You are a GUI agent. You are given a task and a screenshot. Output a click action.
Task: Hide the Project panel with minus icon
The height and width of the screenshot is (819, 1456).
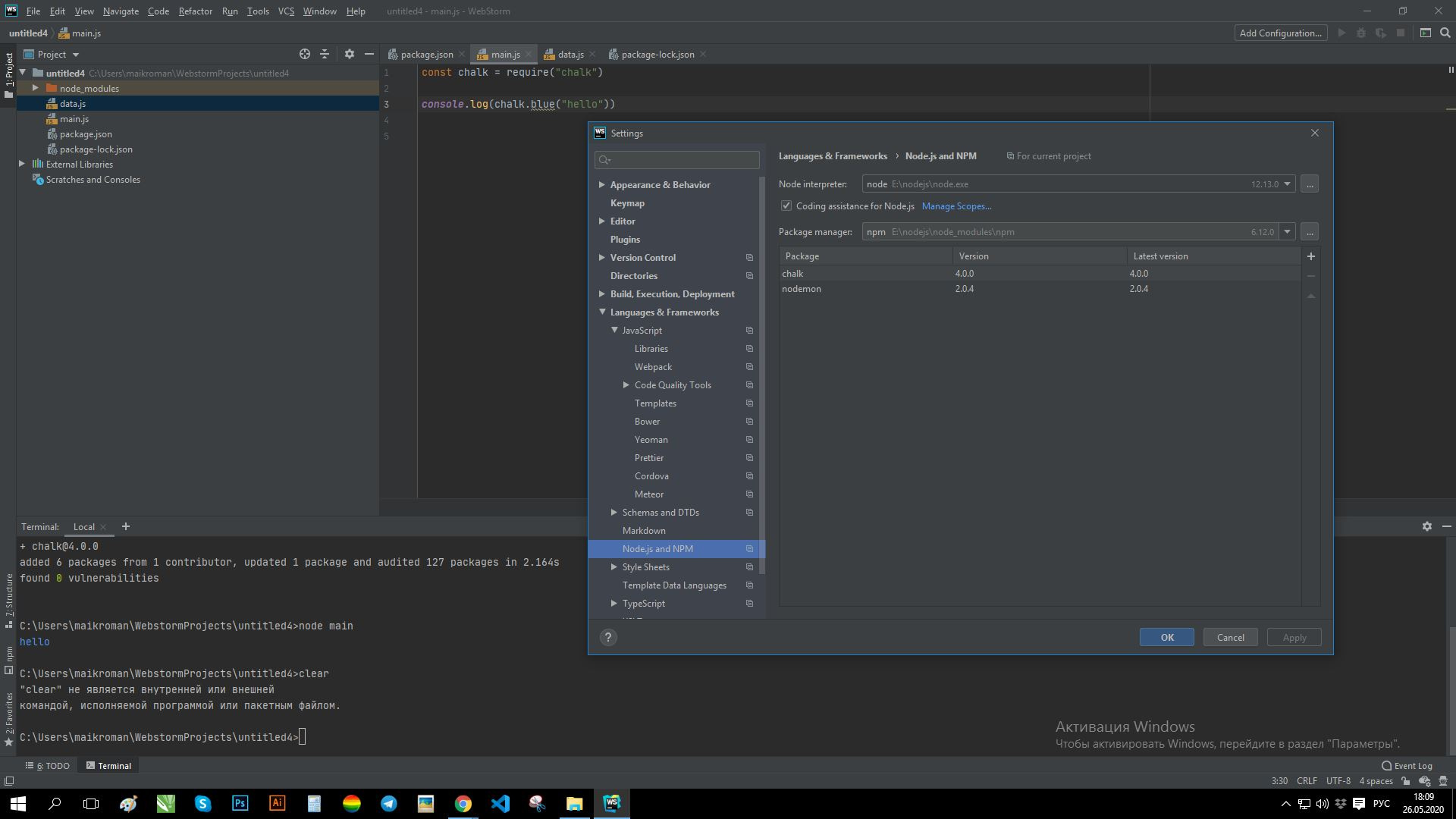(369, 54)
